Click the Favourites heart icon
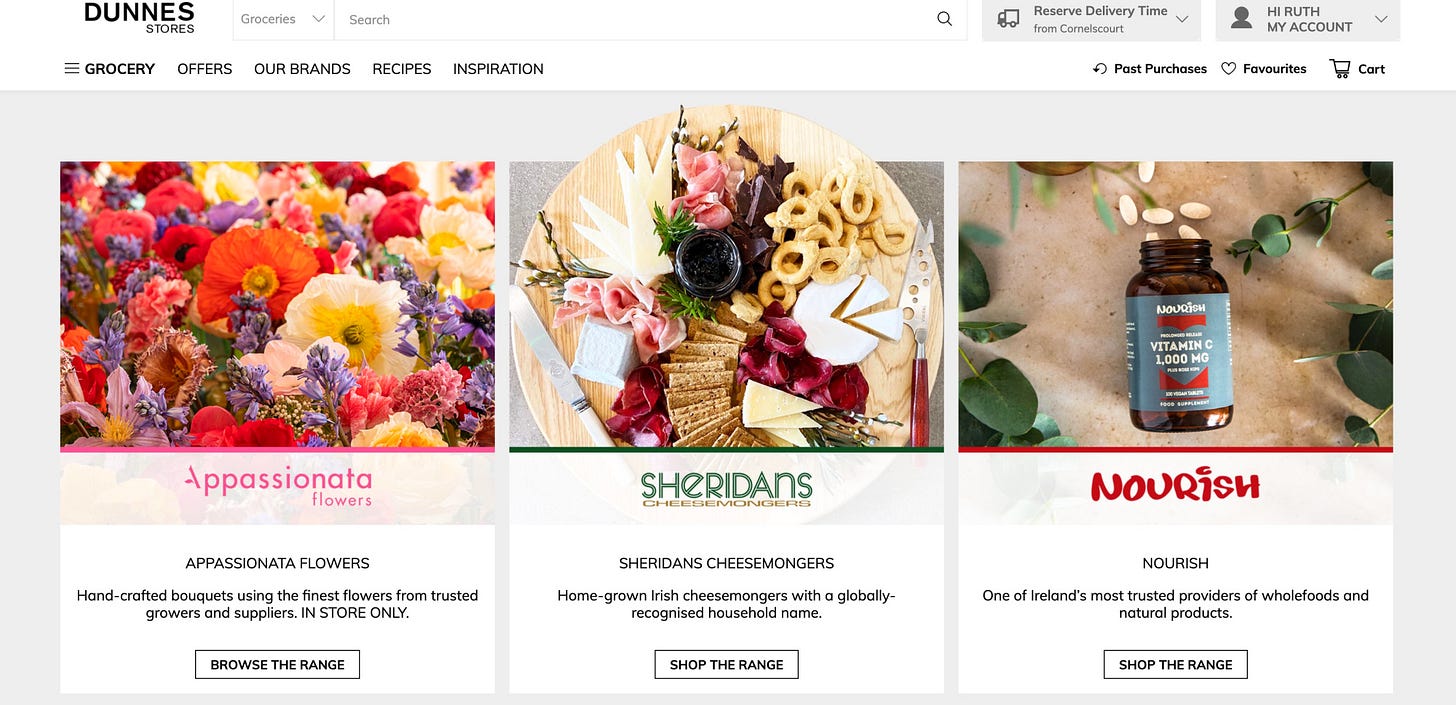This screenshot has height=705, width=1456. click(1229, 69)
